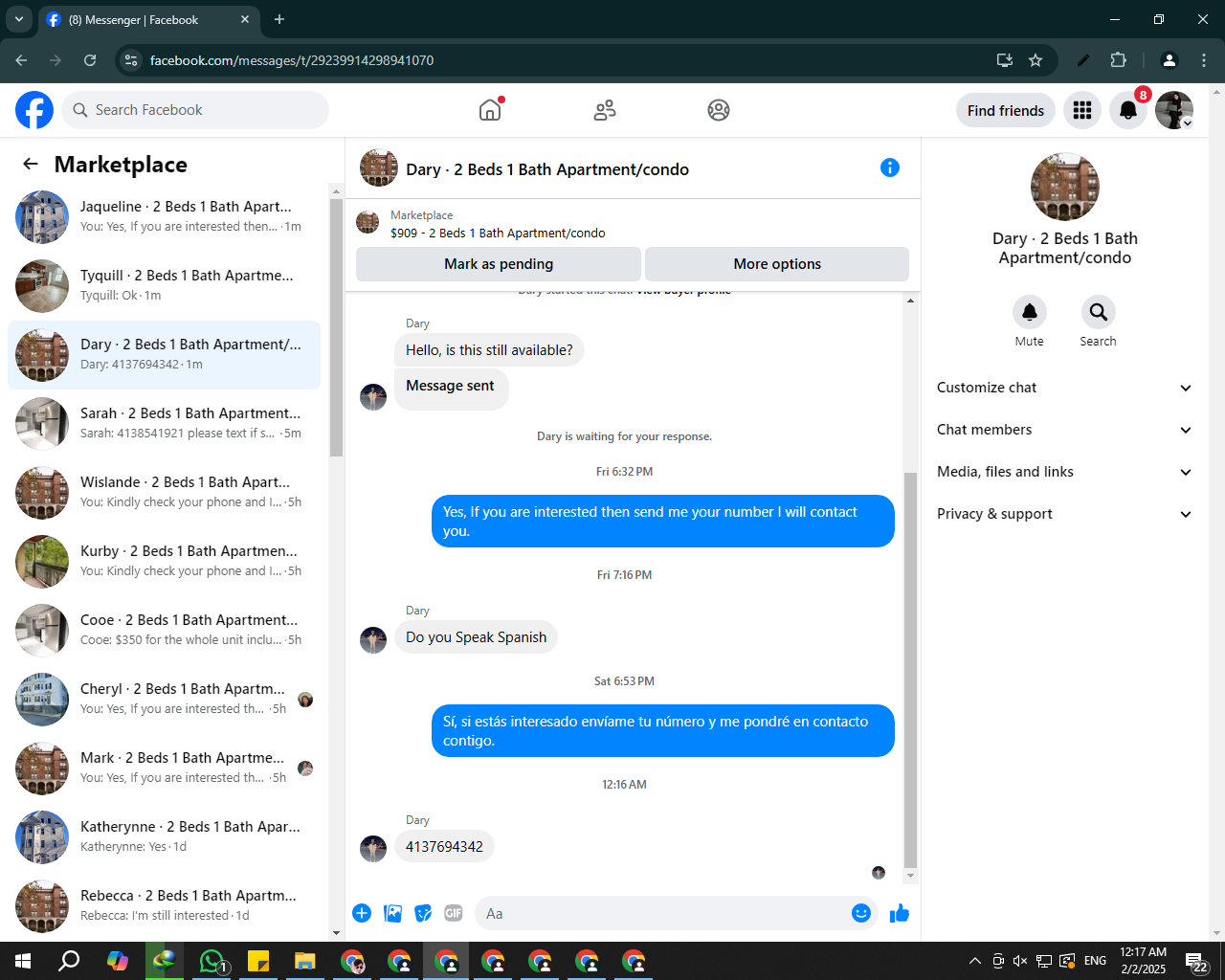Click Mark as pending button
Viewport: 1225px width, 980px height.
point(499,264)
